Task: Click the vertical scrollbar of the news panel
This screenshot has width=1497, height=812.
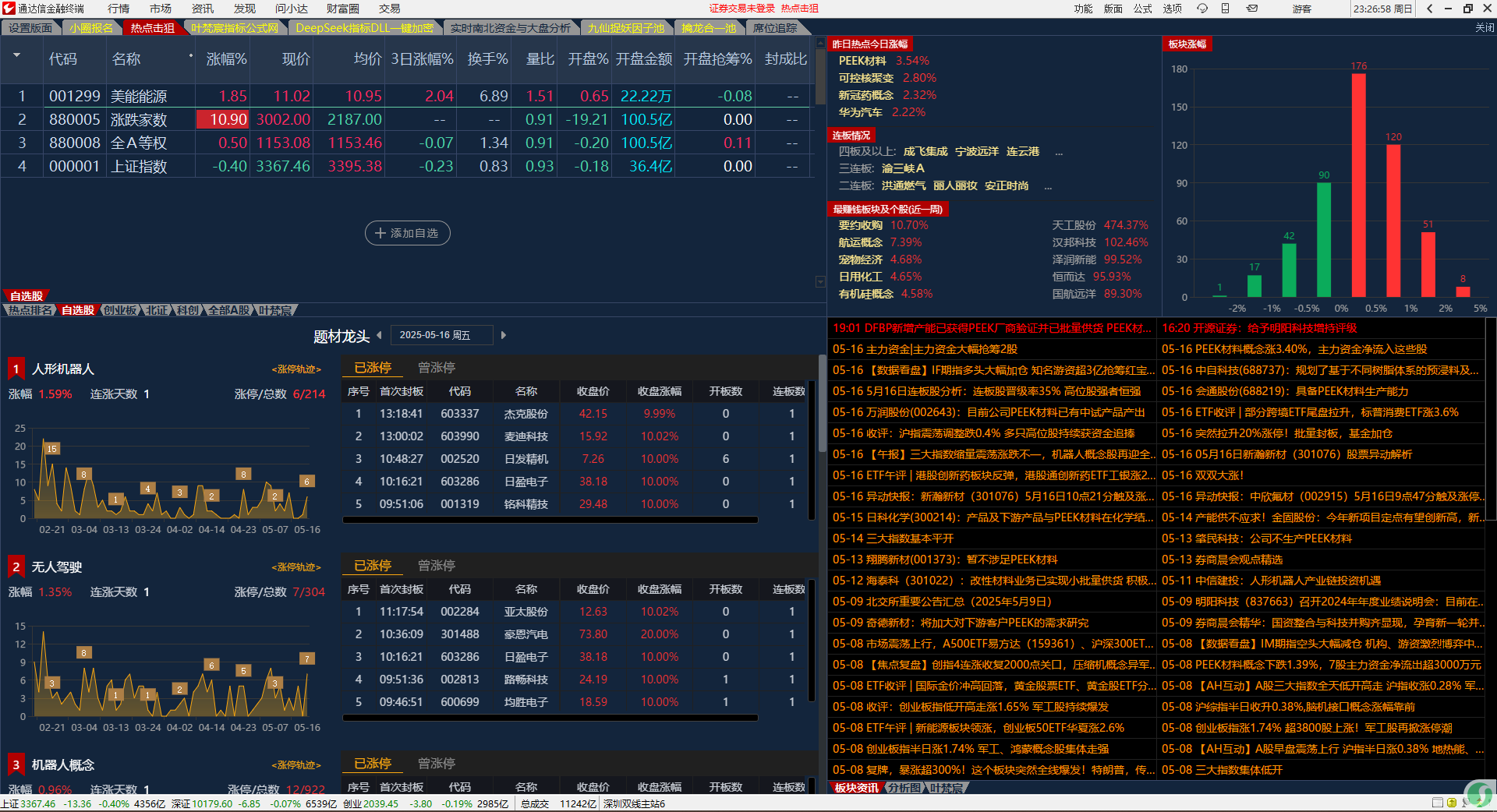Action: pyautogui.click(x=1491, y=419)
